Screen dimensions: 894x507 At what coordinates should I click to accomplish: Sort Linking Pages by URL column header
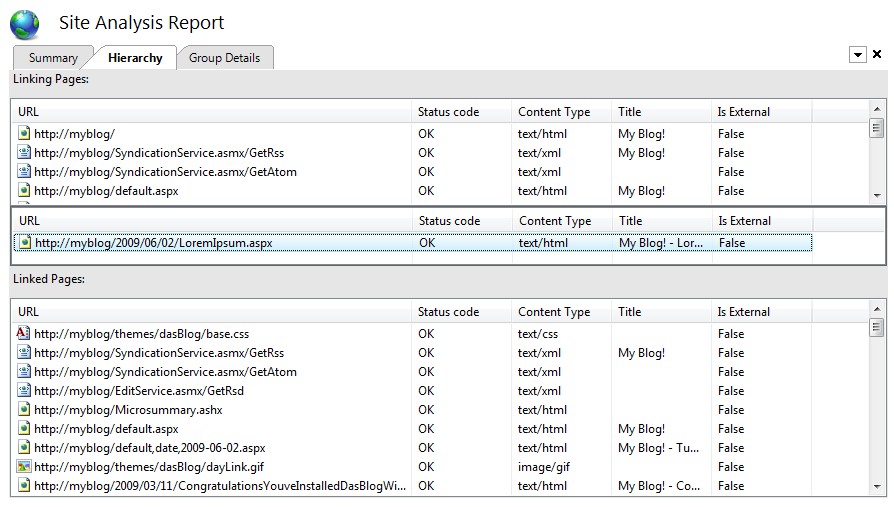point(212,112)
